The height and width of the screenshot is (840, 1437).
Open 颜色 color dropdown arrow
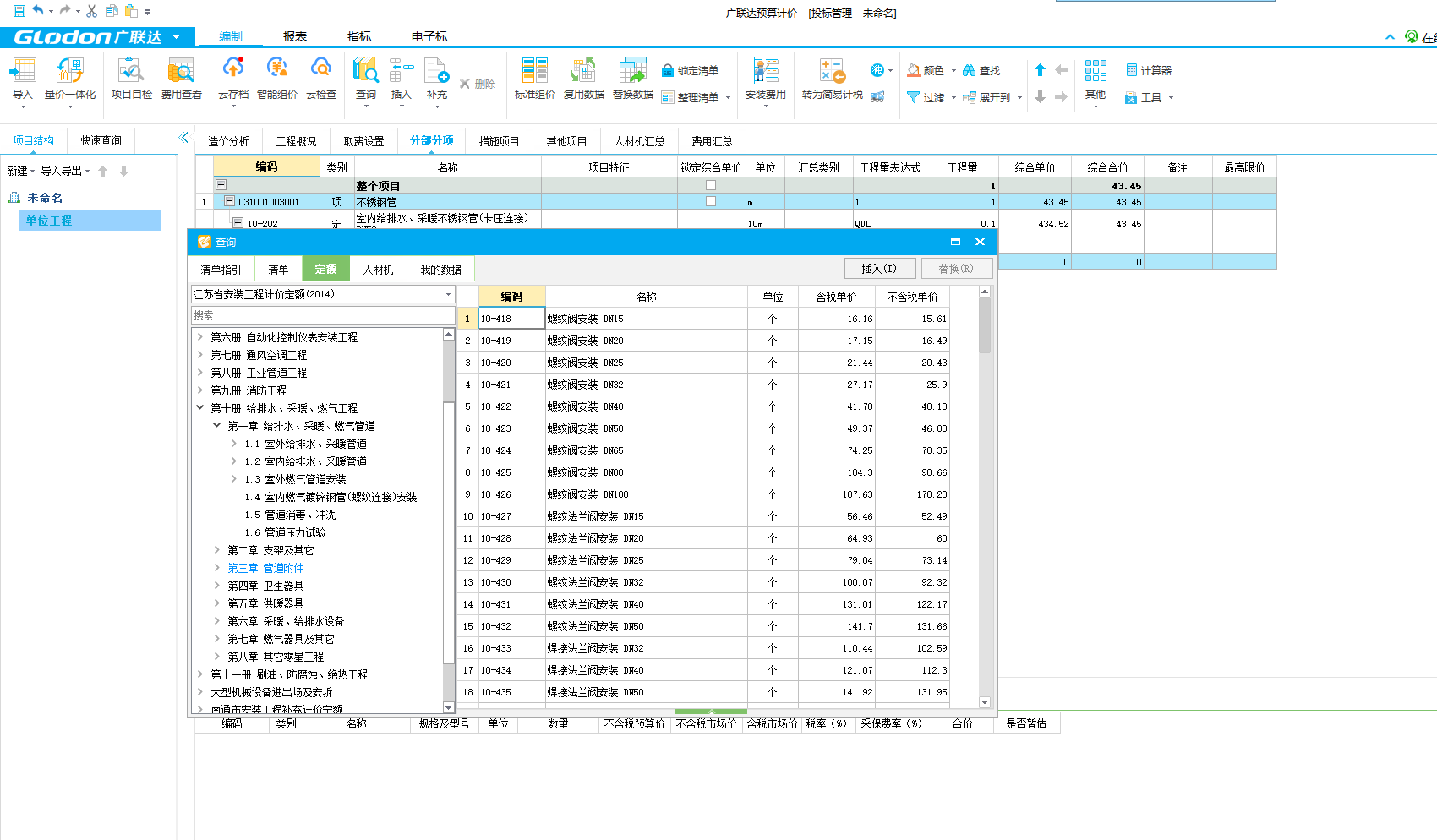point(953,71)
